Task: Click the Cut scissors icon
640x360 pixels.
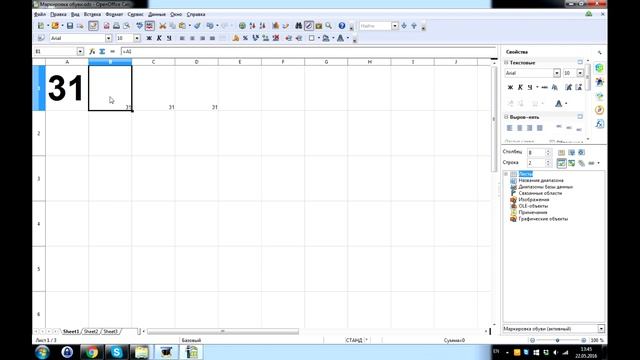Action: [162, 26]
